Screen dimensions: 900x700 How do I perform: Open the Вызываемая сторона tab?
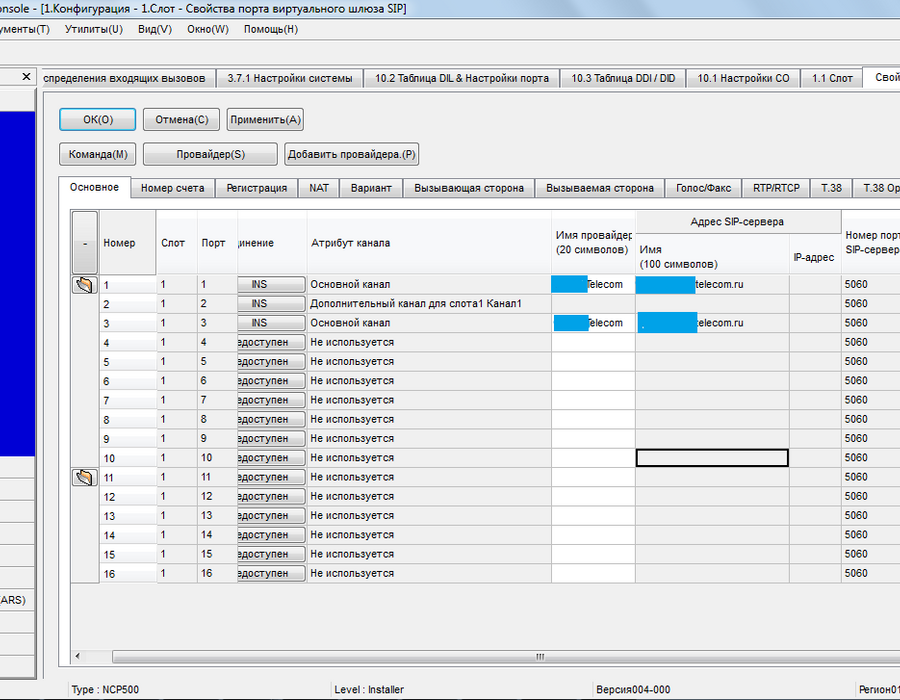point(600,188)
